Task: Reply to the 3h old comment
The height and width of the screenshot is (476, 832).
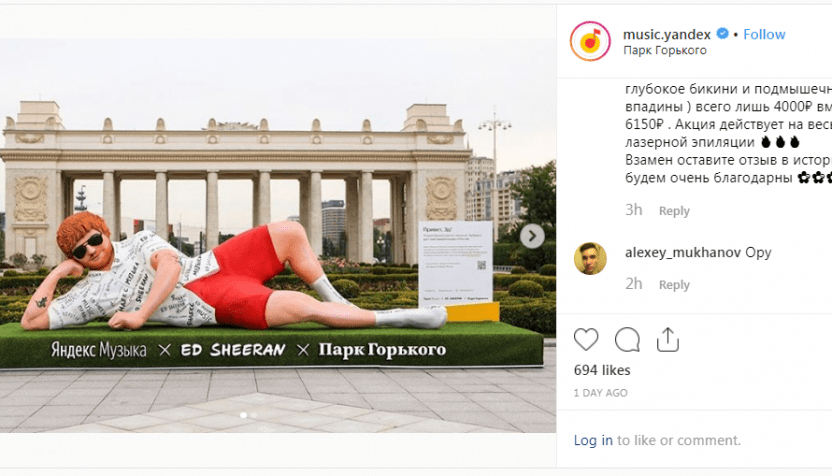Action: coord(674,211)
